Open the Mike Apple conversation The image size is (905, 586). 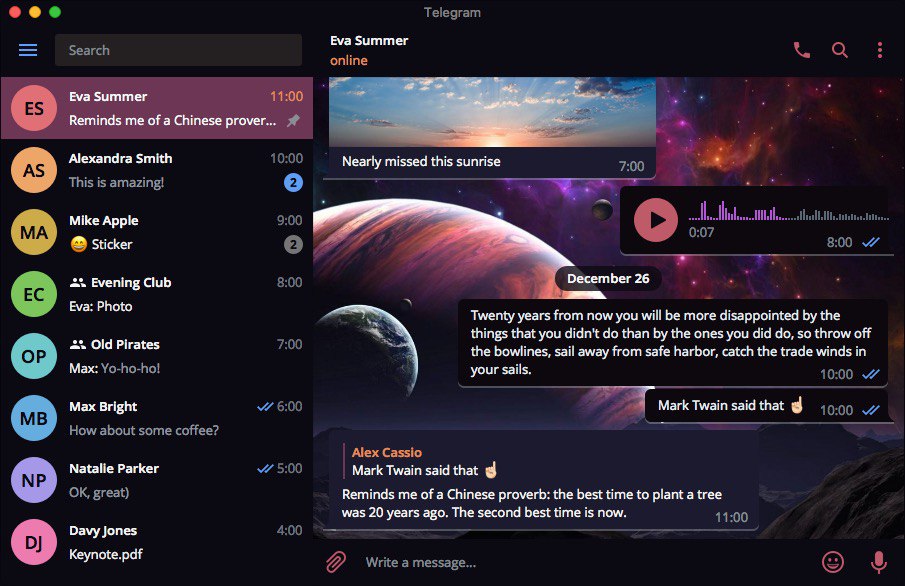[157, 232]
